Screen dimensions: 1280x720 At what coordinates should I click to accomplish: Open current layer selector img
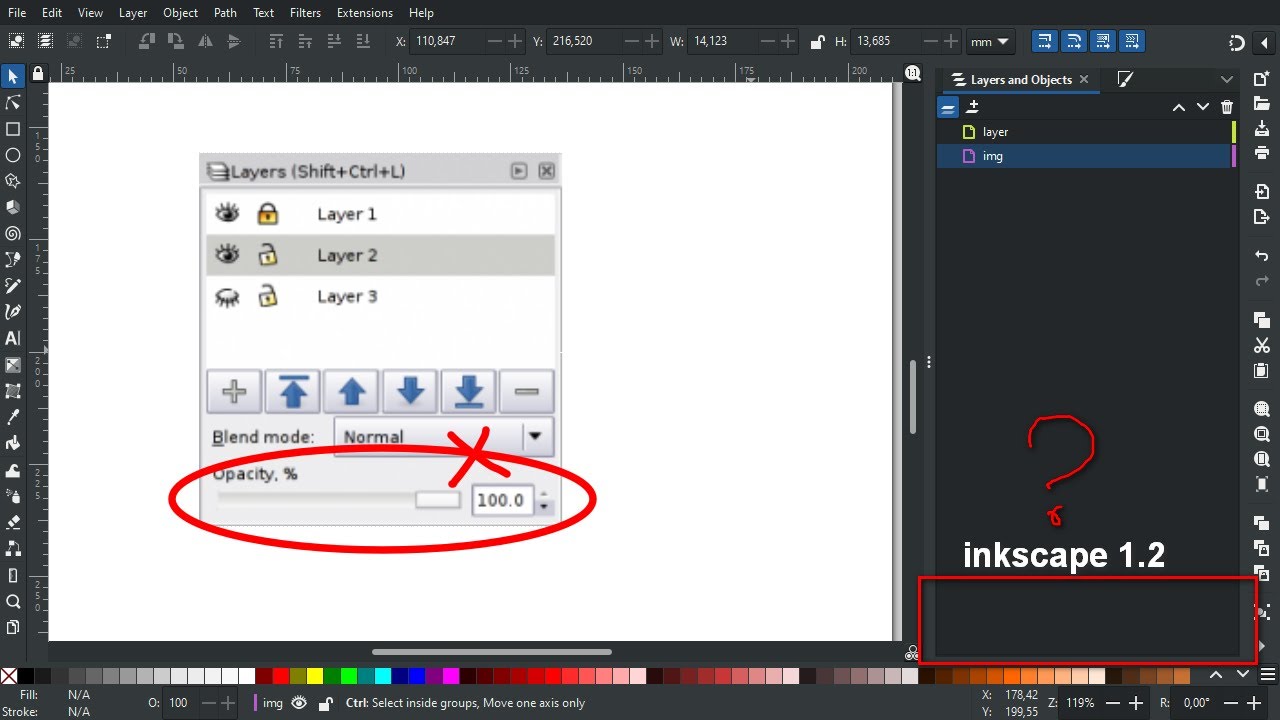[267, 703]
